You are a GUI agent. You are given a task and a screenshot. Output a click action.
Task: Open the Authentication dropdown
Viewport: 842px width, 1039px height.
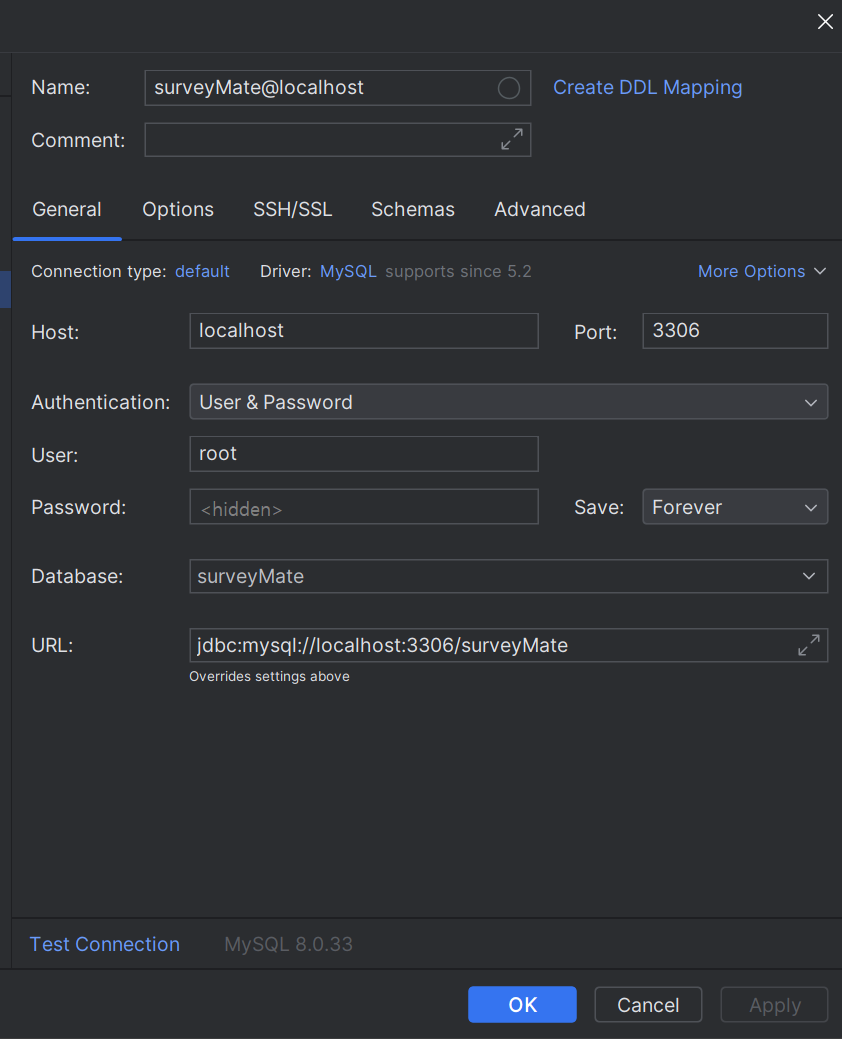508,402
